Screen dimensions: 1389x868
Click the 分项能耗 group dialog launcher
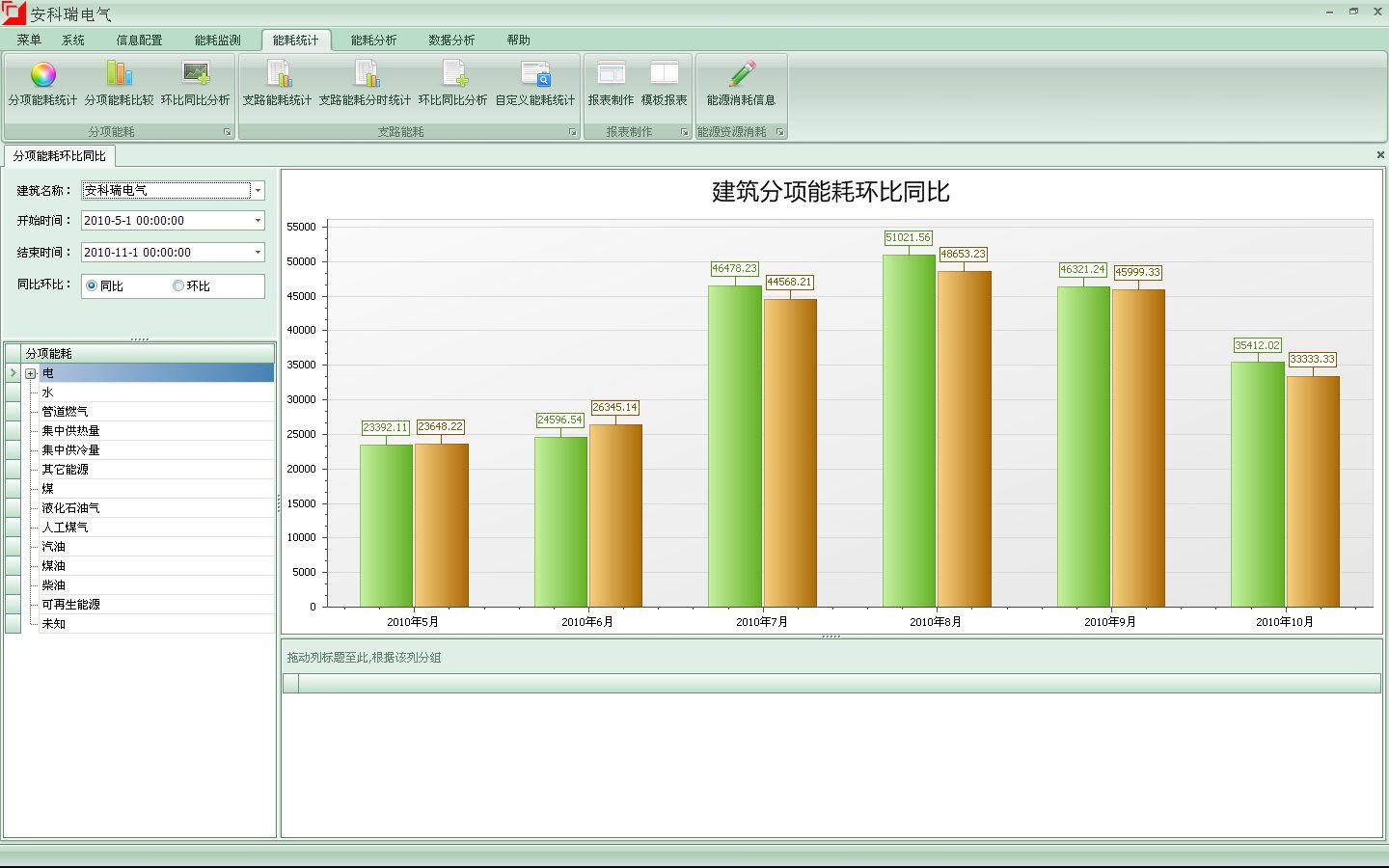(x=228, y=132)
